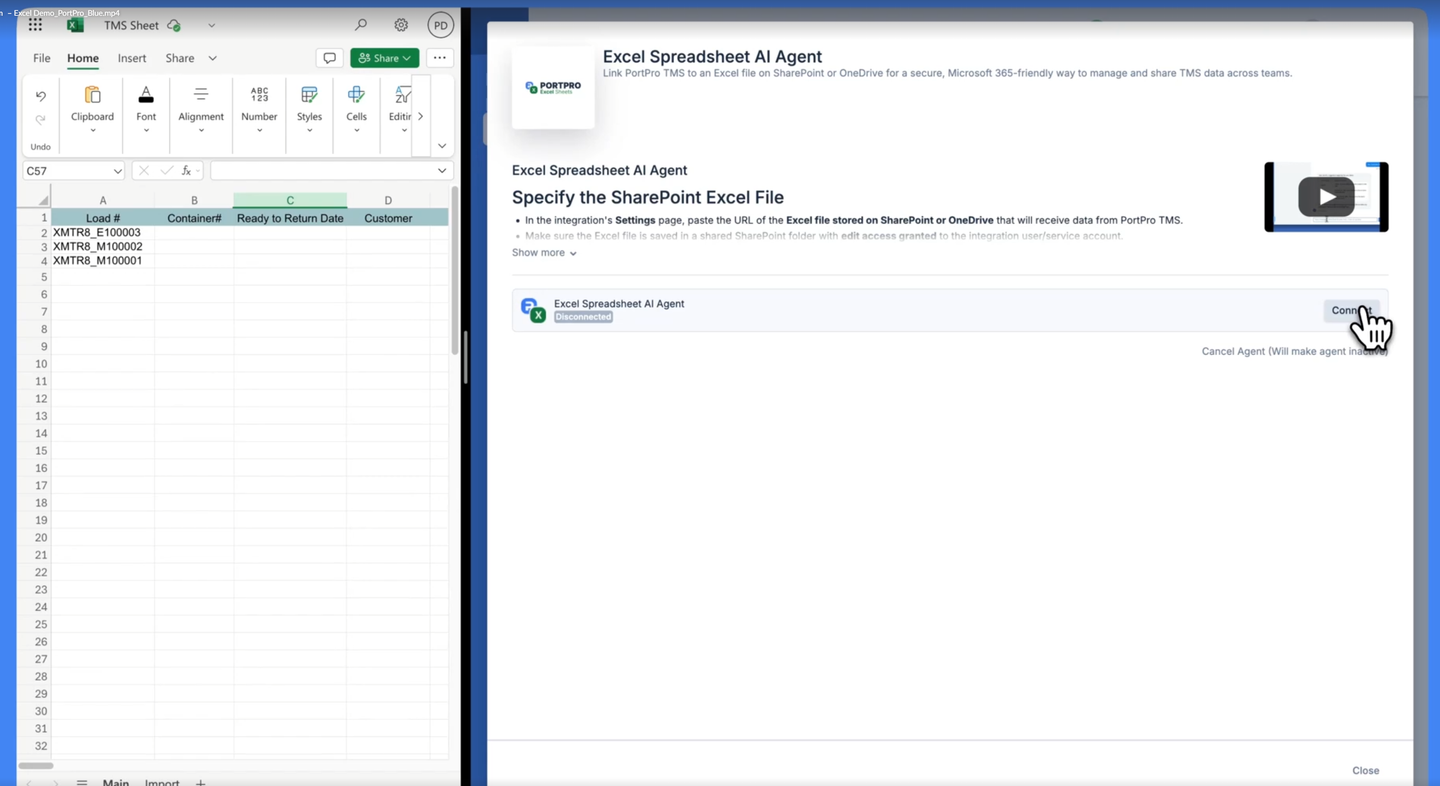Click Connect for Excel Spreadsheet AI Agent
Screen dimensions: 1440x786
pos(1351,310)
